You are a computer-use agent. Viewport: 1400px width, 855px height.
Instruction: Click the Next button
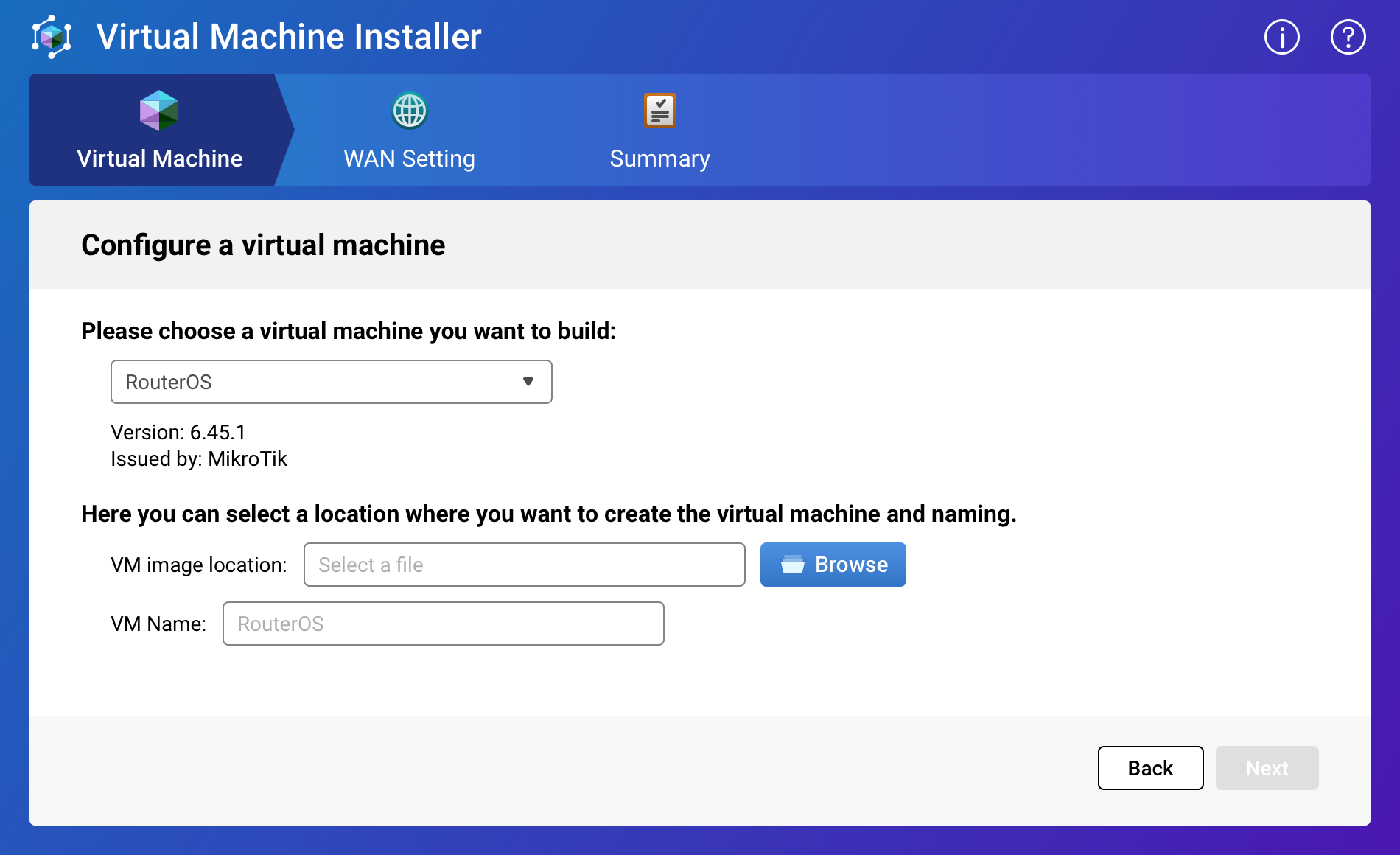1267,768
